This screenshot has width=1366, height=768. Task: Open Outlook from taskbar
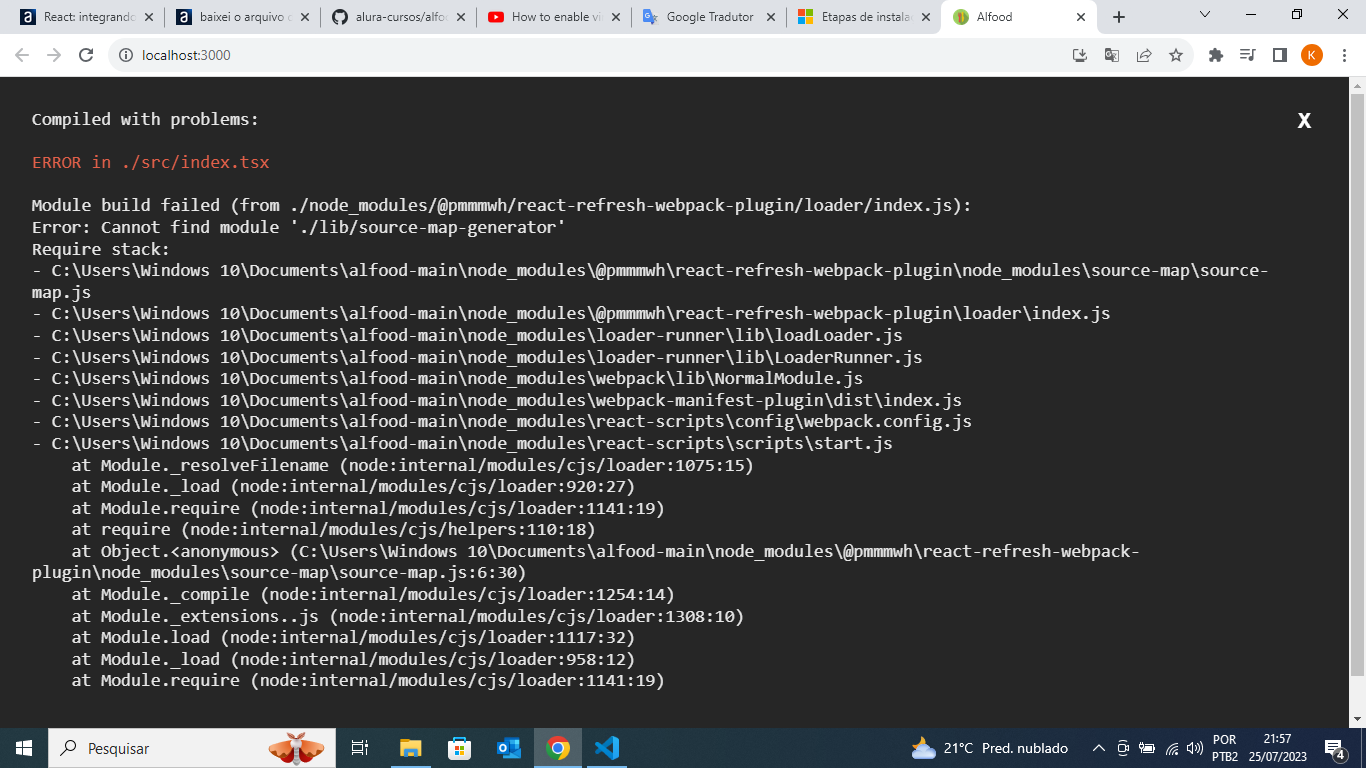[508, 748]
